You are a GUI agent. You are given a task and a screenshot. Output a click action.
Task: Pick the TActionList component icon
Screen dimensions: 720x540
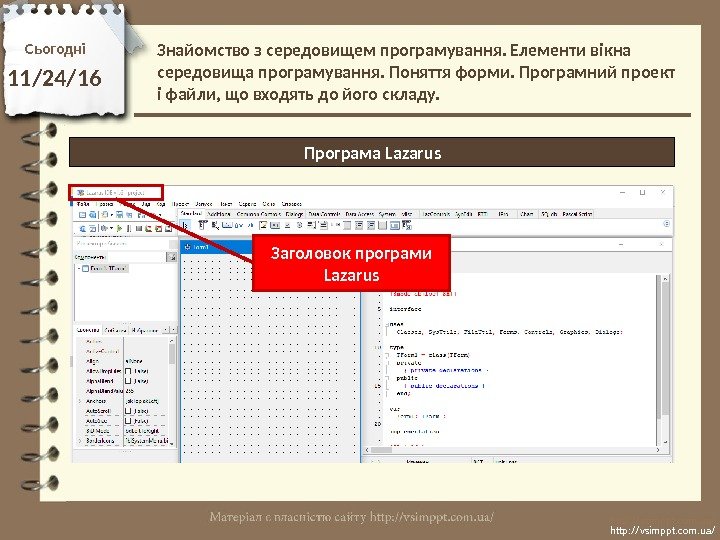click(407, 225)
